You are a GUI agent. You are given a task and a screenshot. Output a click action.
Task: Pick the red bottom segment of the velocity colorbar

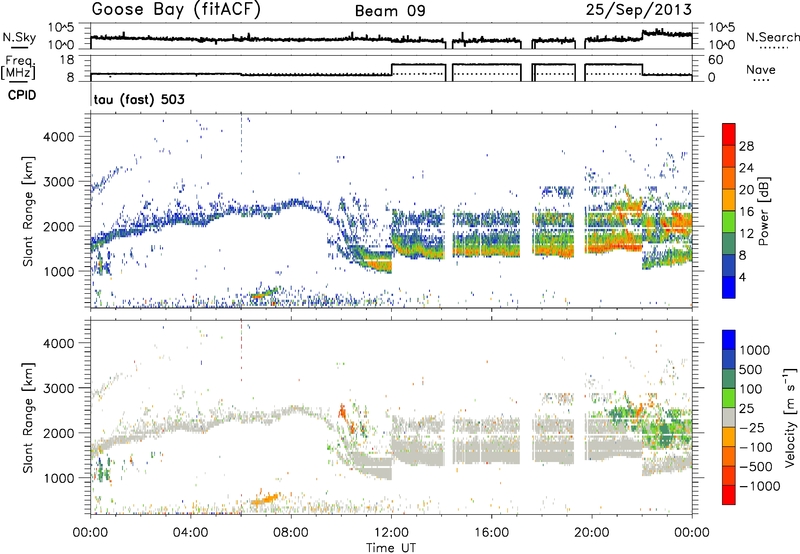[729, 495]
